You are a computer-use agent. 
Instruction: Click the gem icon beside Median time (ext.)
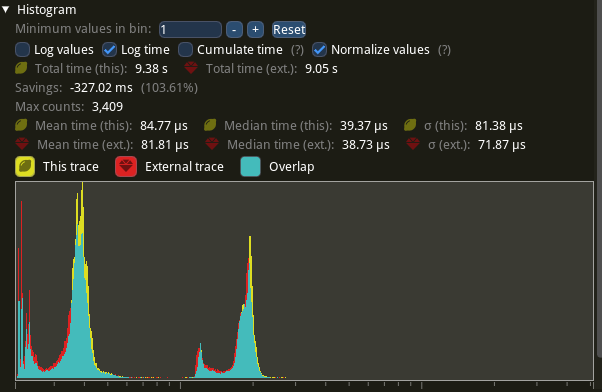[212, 144]
